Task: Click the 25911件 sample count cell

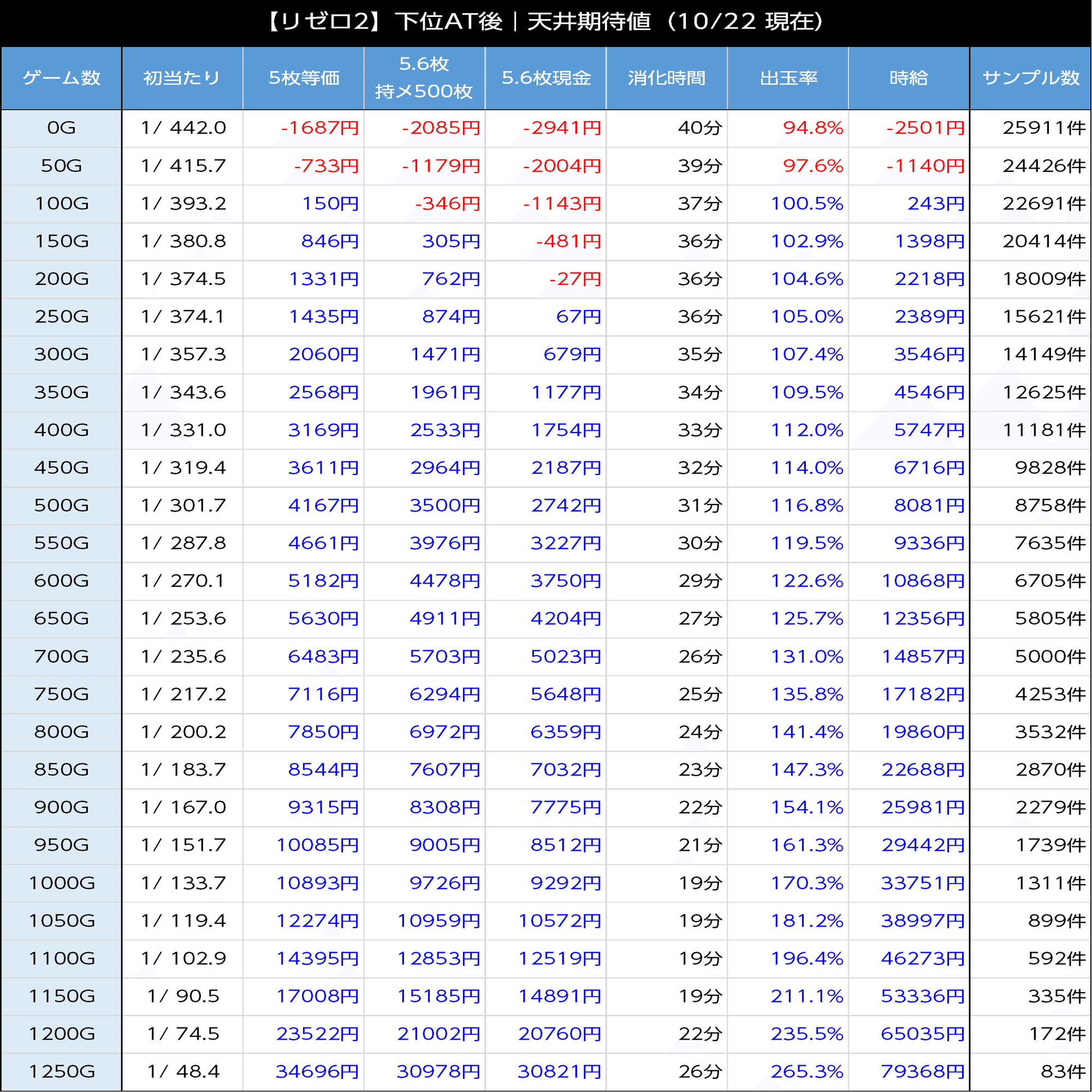Action: coord(1044,128)
